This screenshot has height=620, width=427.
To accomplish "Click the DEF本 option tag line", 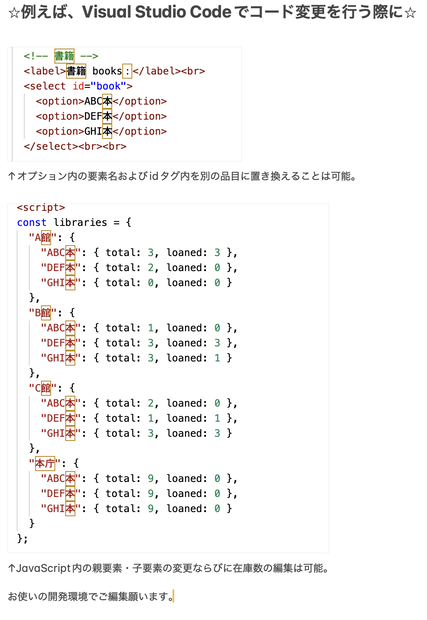I will pos(101,116).
